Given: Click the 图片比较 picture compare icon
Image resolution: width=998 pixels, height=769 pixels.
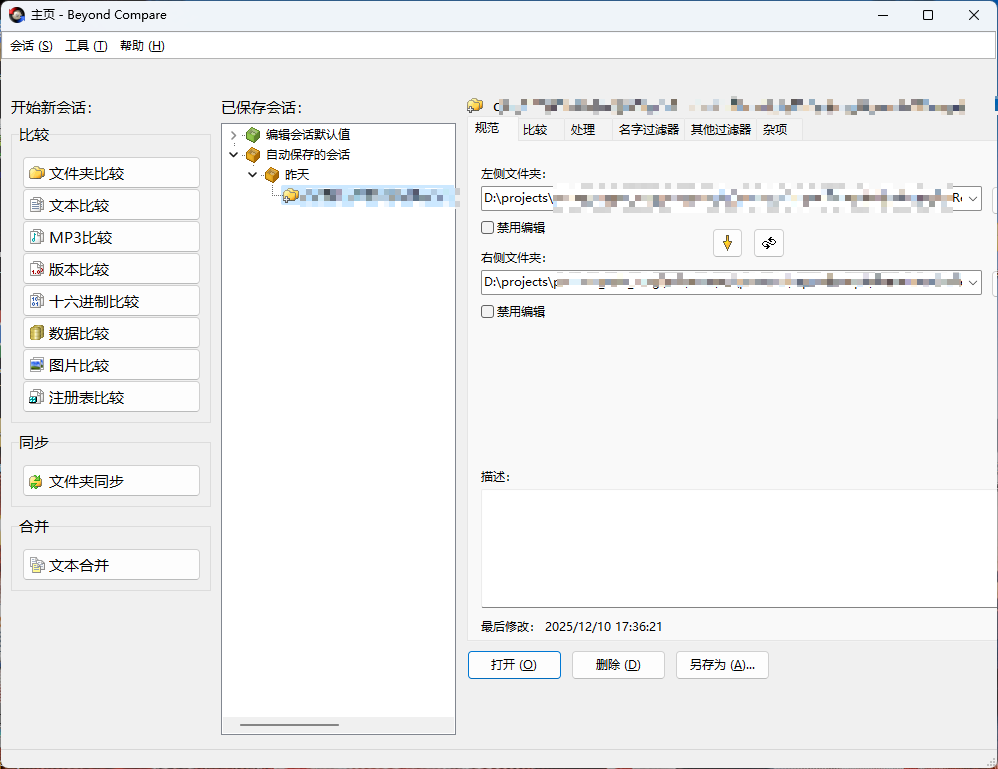Looking at the screenshot, I should (37, 365).
